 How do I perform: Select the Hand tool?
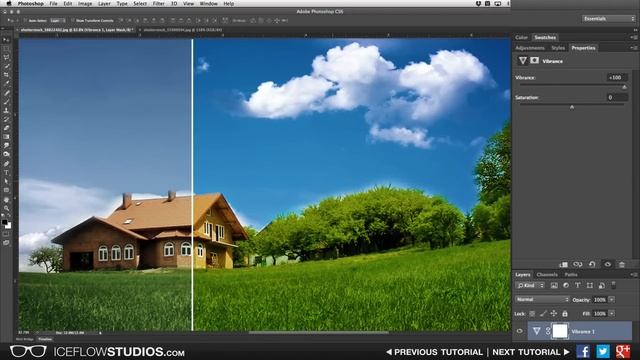pos(6,200)
